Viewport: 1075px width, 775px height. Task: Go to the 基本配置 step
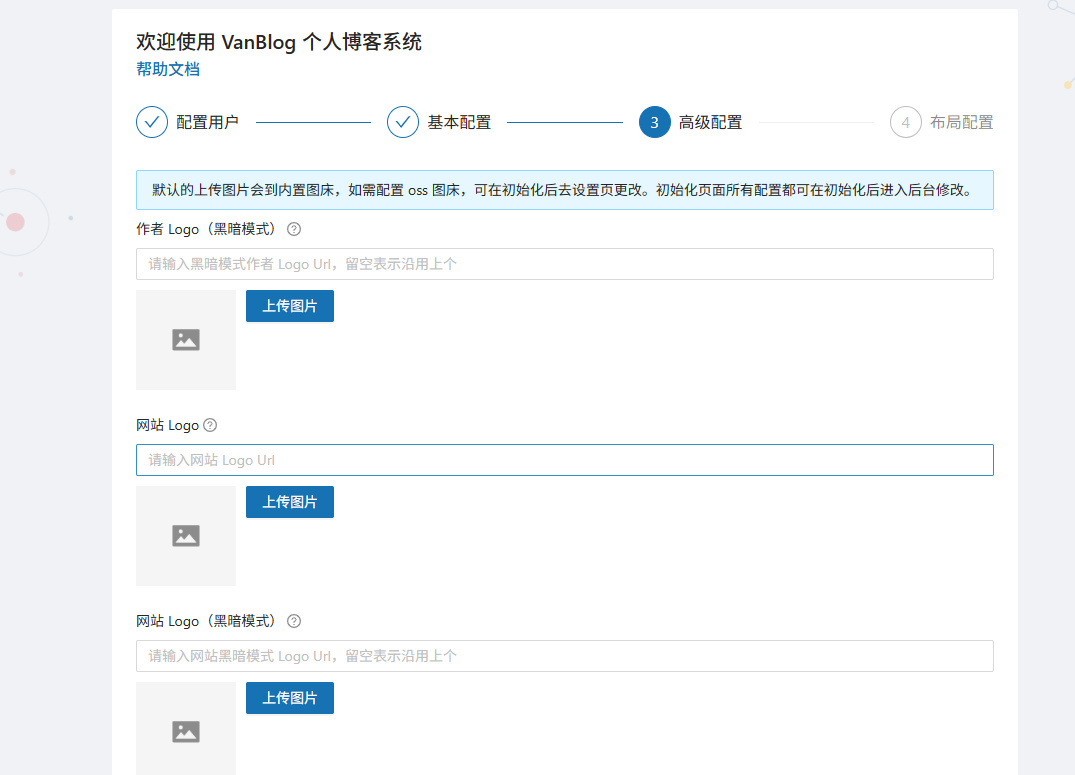tap(439, 122)
